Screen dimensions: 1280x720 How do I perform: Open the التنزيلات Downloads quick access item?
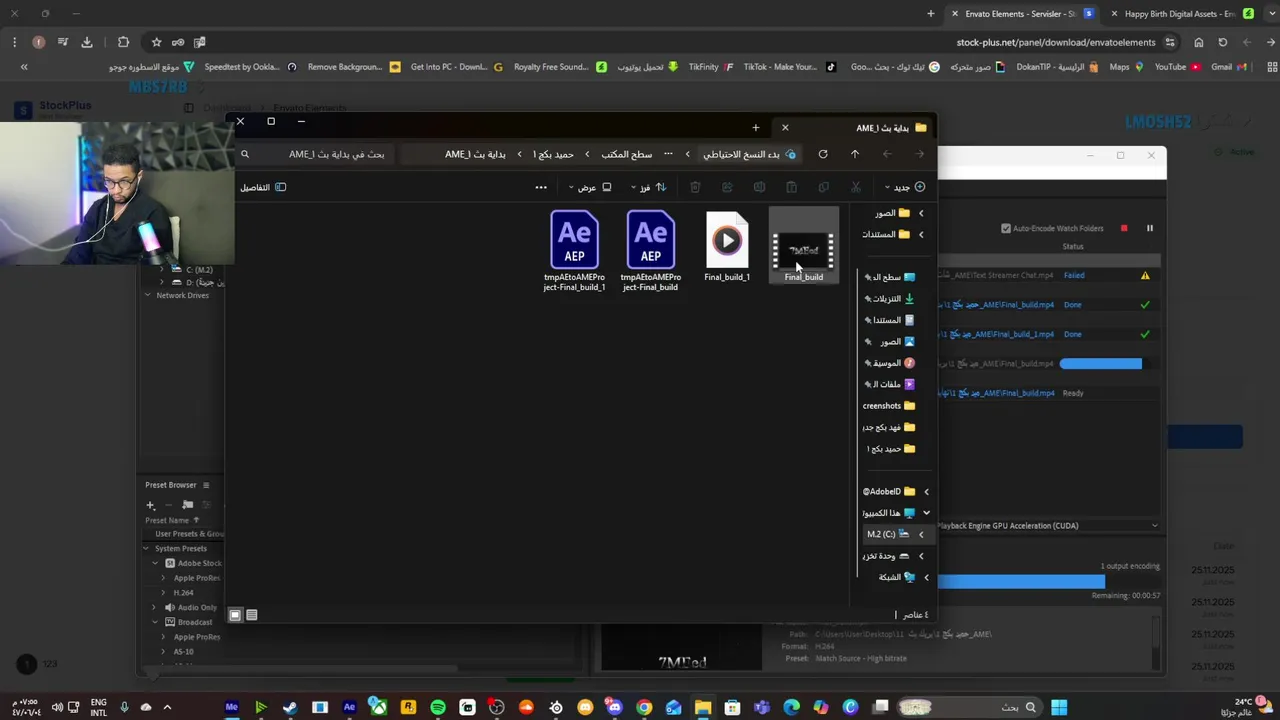coord(890,299)
